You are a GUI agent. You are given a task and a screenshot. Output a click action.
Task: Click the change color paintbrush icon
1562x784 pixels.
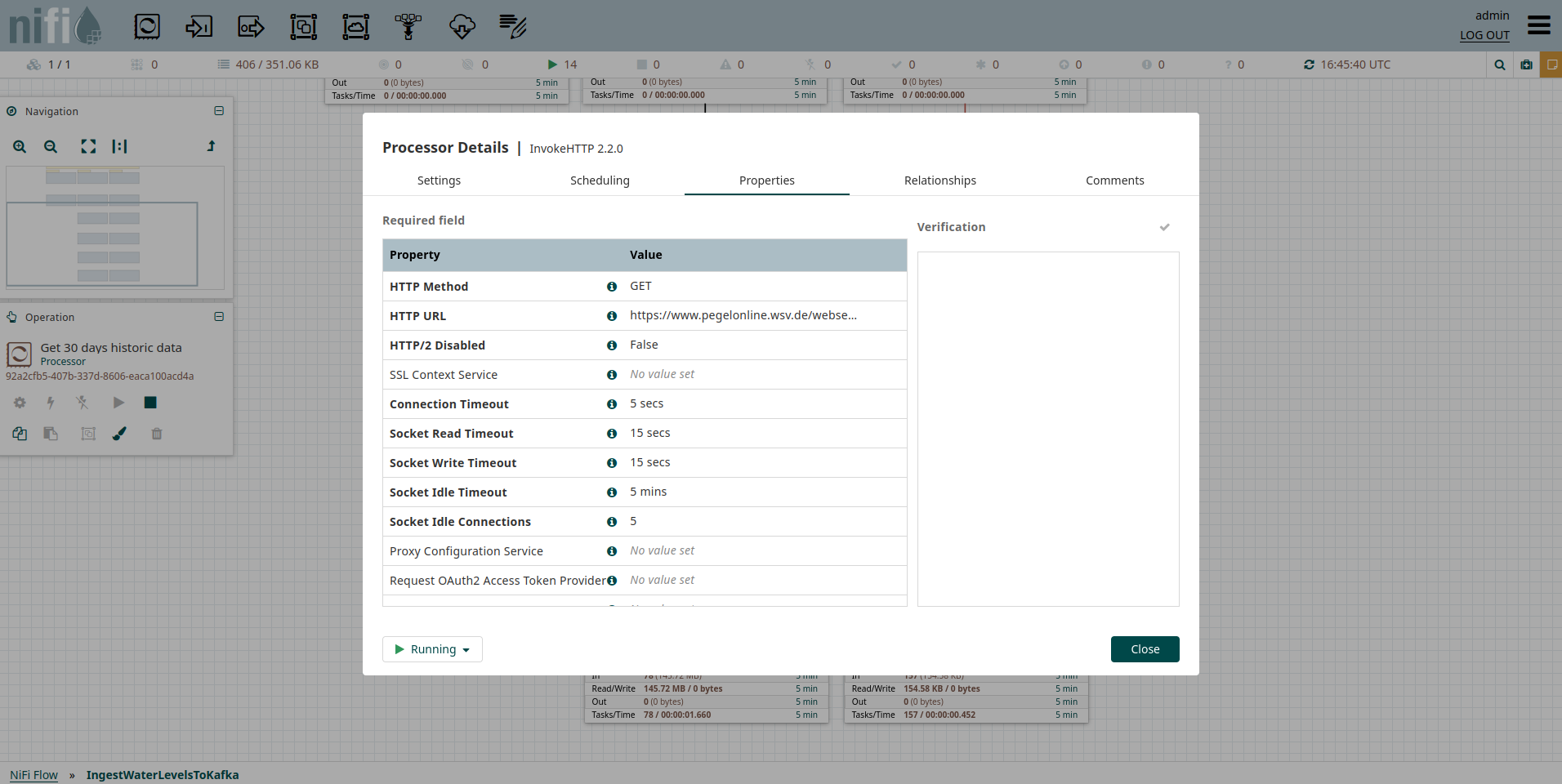(119, 434)
